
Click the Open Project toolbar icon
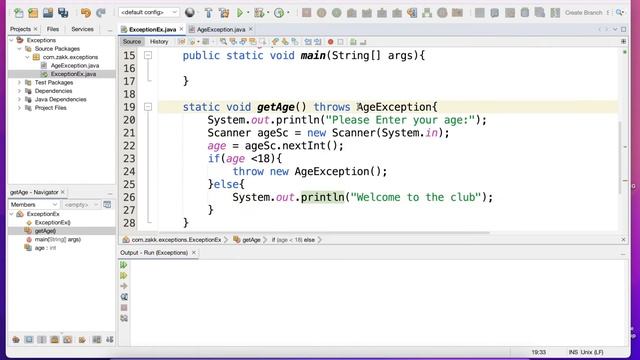pyautogui.click(x=48, y=13)
